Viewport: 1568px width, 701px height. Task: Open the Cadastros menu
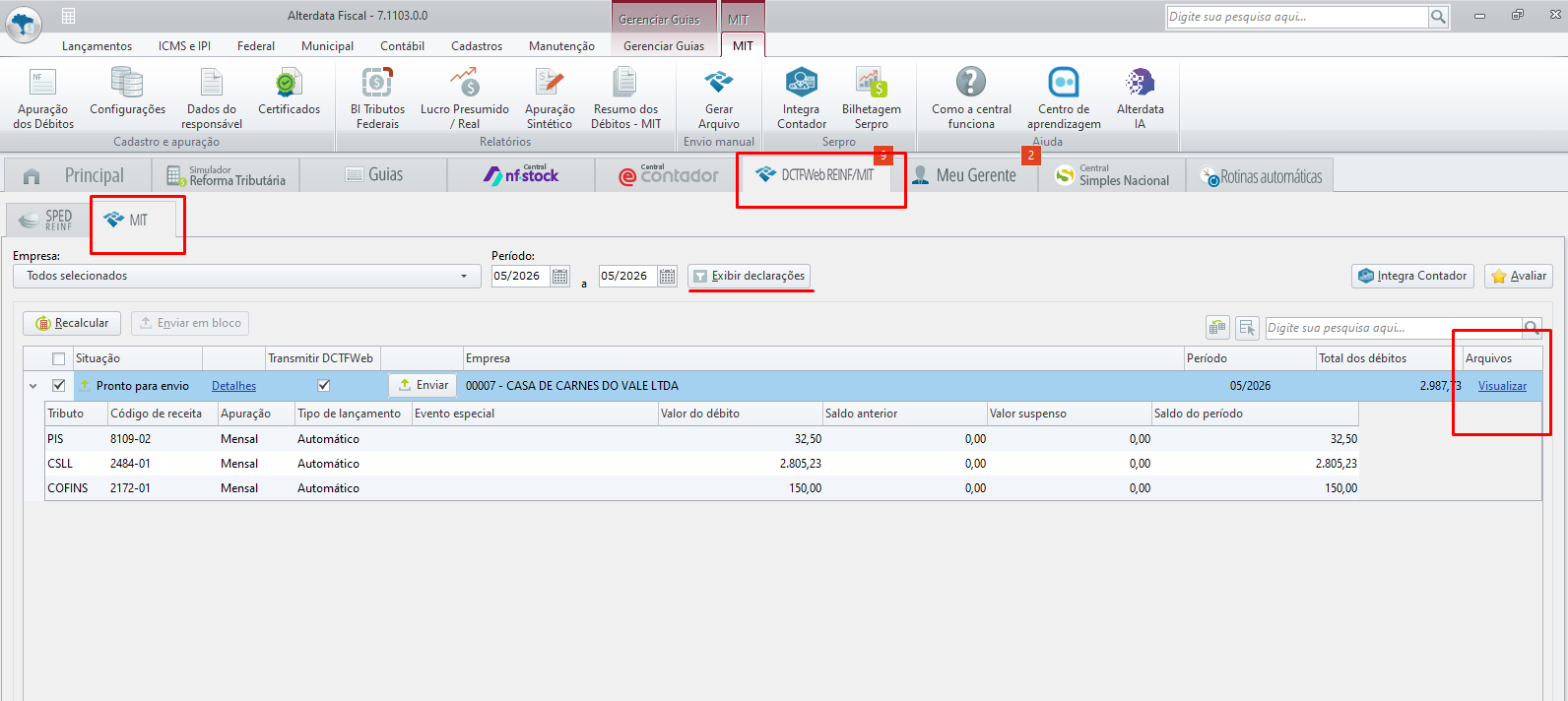click(477, 46)
